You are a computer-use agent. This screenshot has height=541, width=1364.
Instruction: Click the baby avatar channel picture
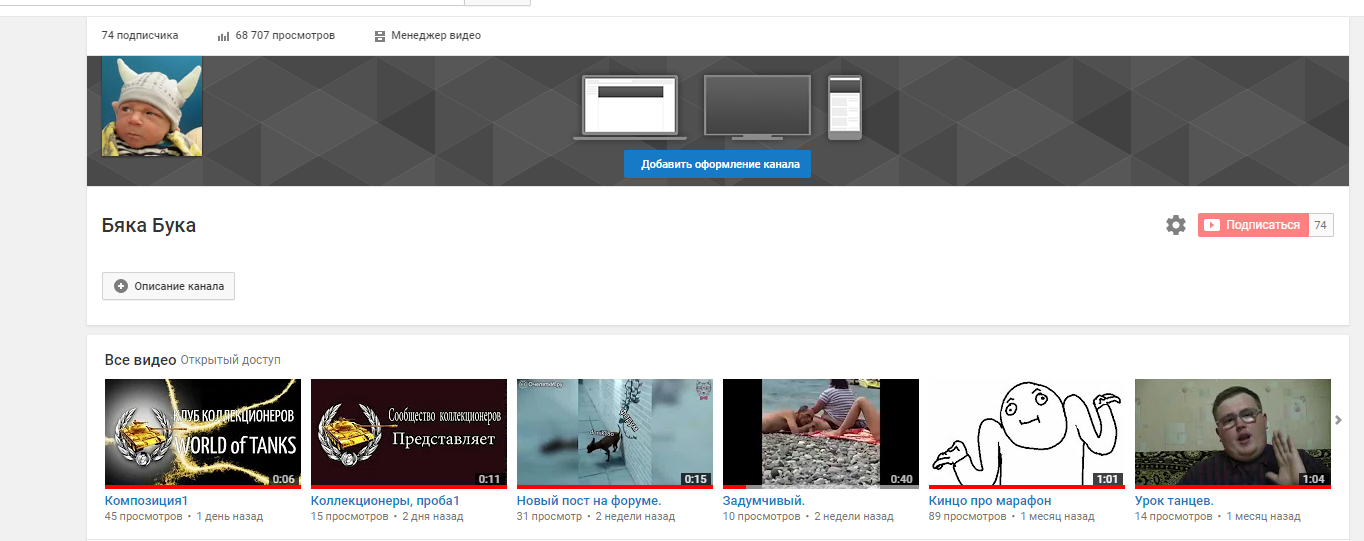click(152, 106)
